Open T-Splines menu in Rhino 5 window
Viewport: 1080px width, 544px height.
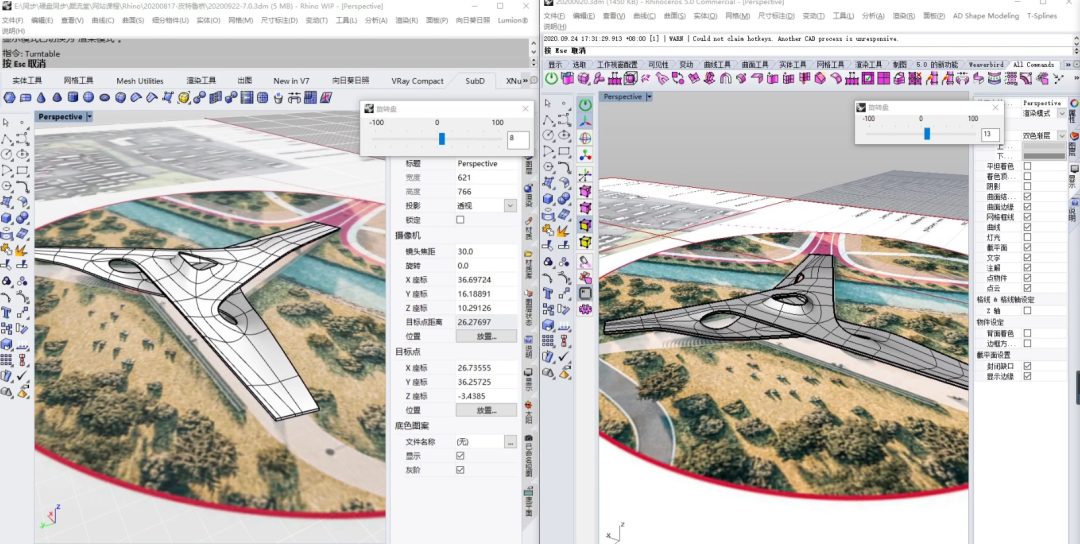point(1041,16)
